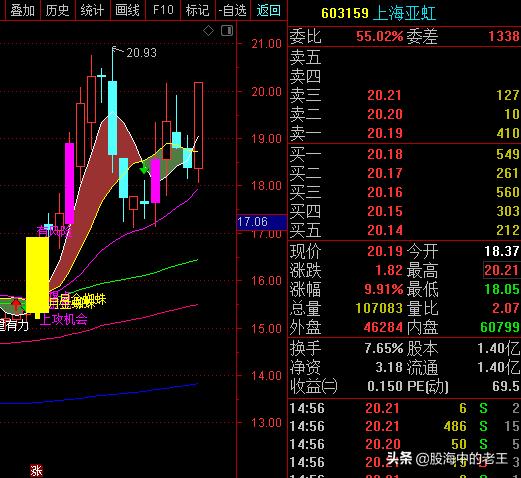Select the large yellow candlestick

point(37,276)
